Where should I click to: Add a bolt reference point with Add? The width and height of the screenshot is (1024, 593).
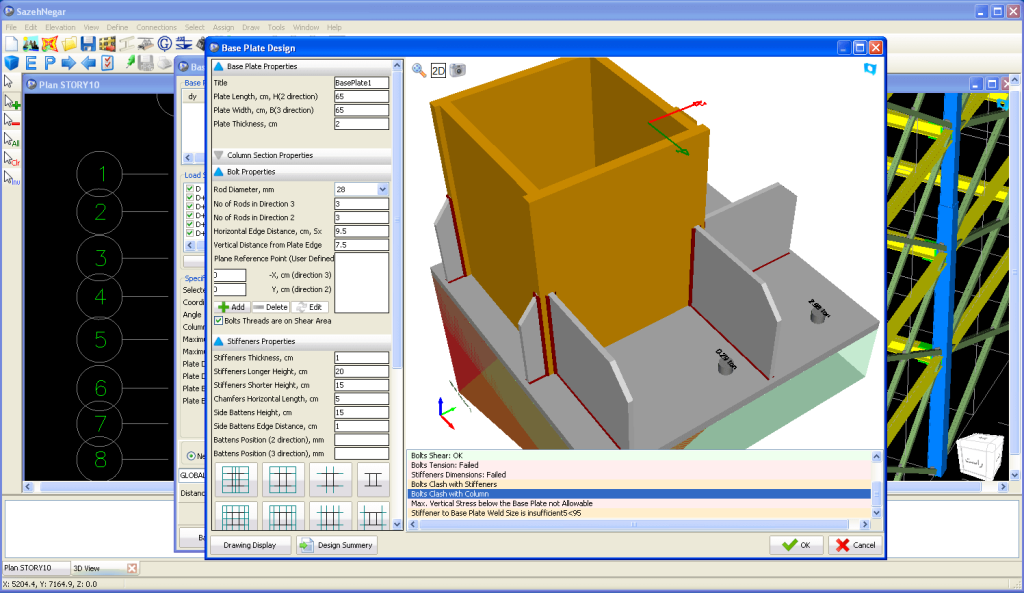(232, 307)
